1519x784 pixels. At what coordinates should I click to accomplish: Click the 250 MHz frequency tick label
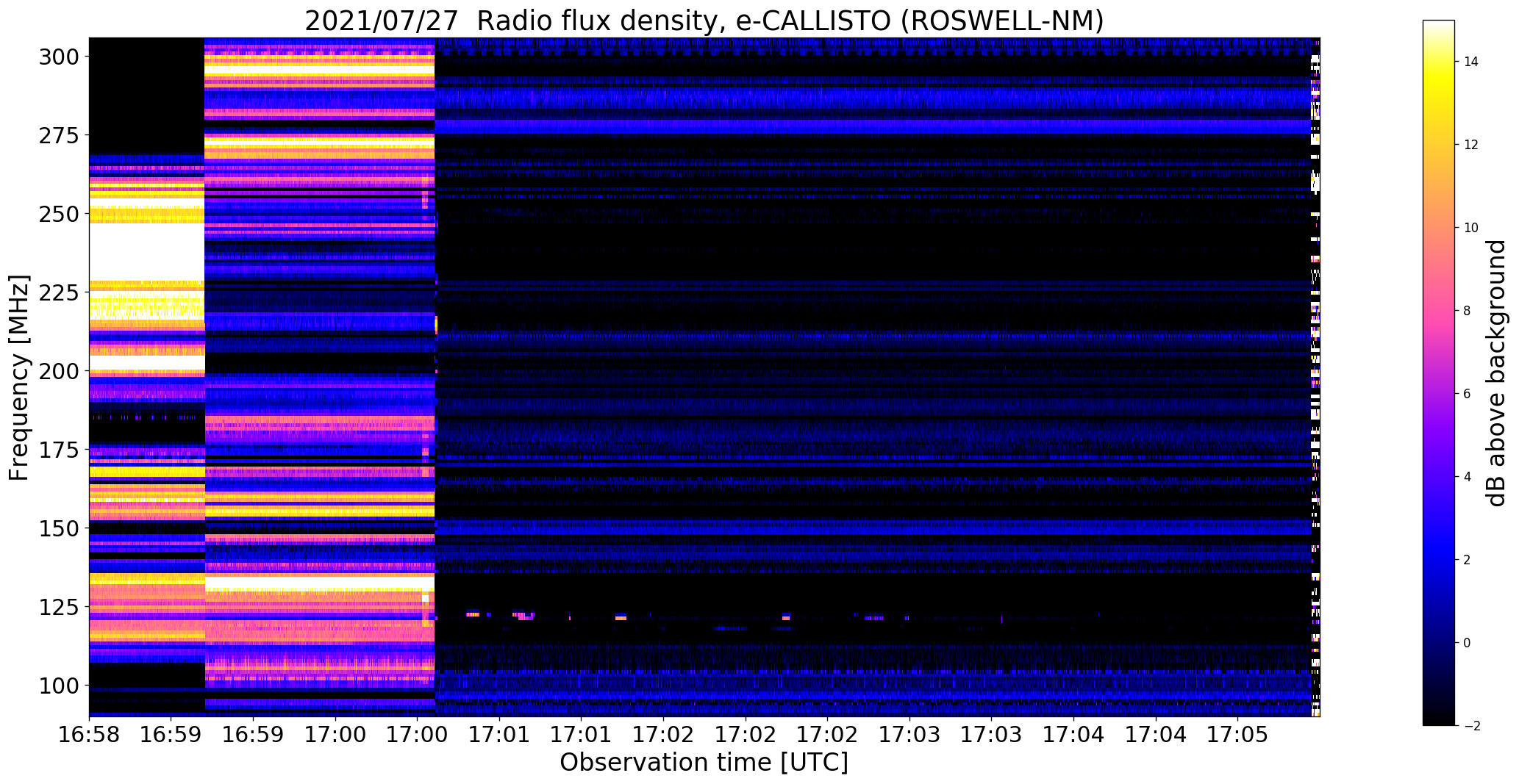tap(60, 214)
